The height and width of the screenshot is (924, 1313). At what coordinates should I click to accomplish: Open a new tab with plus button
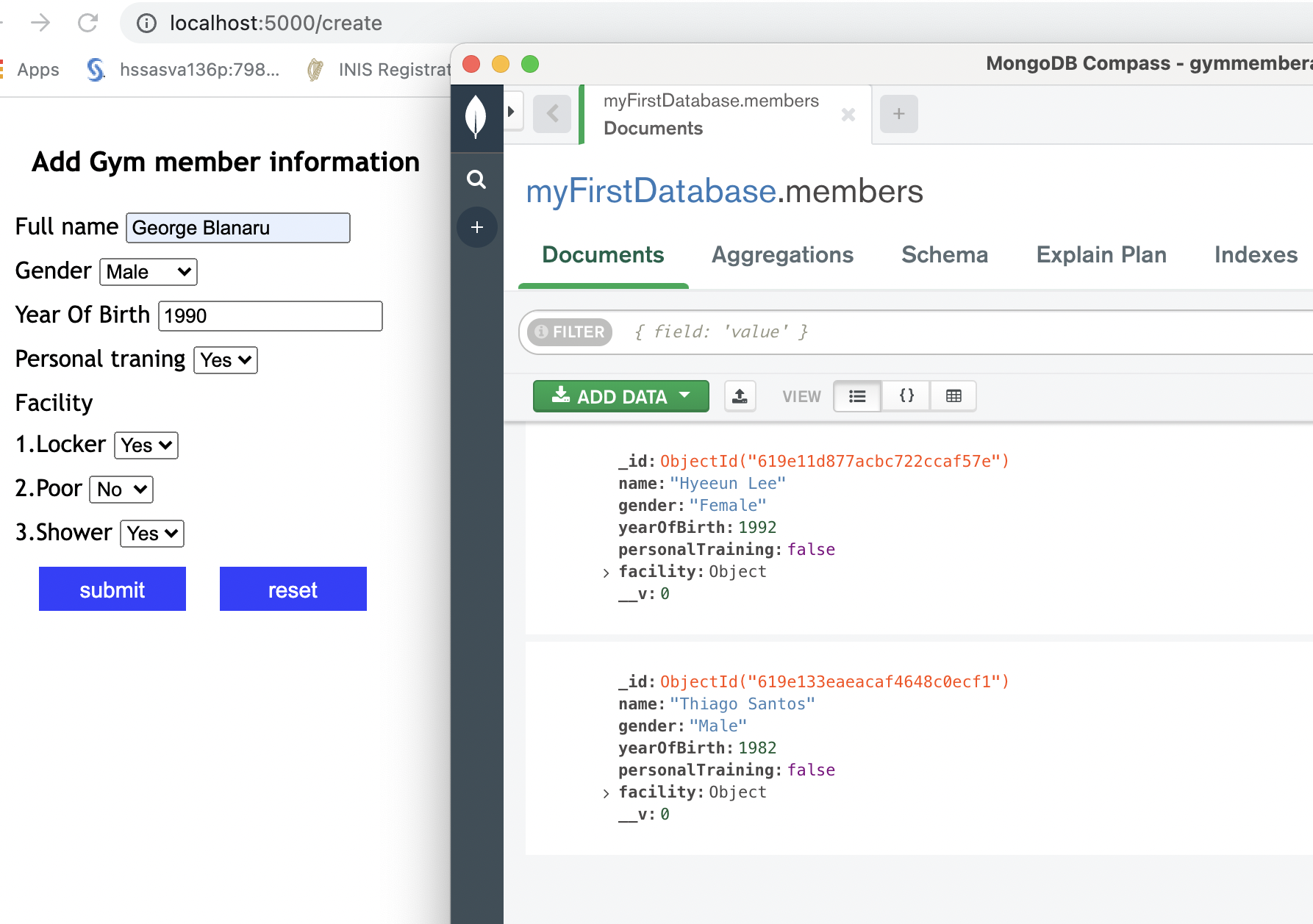[898, 114]
